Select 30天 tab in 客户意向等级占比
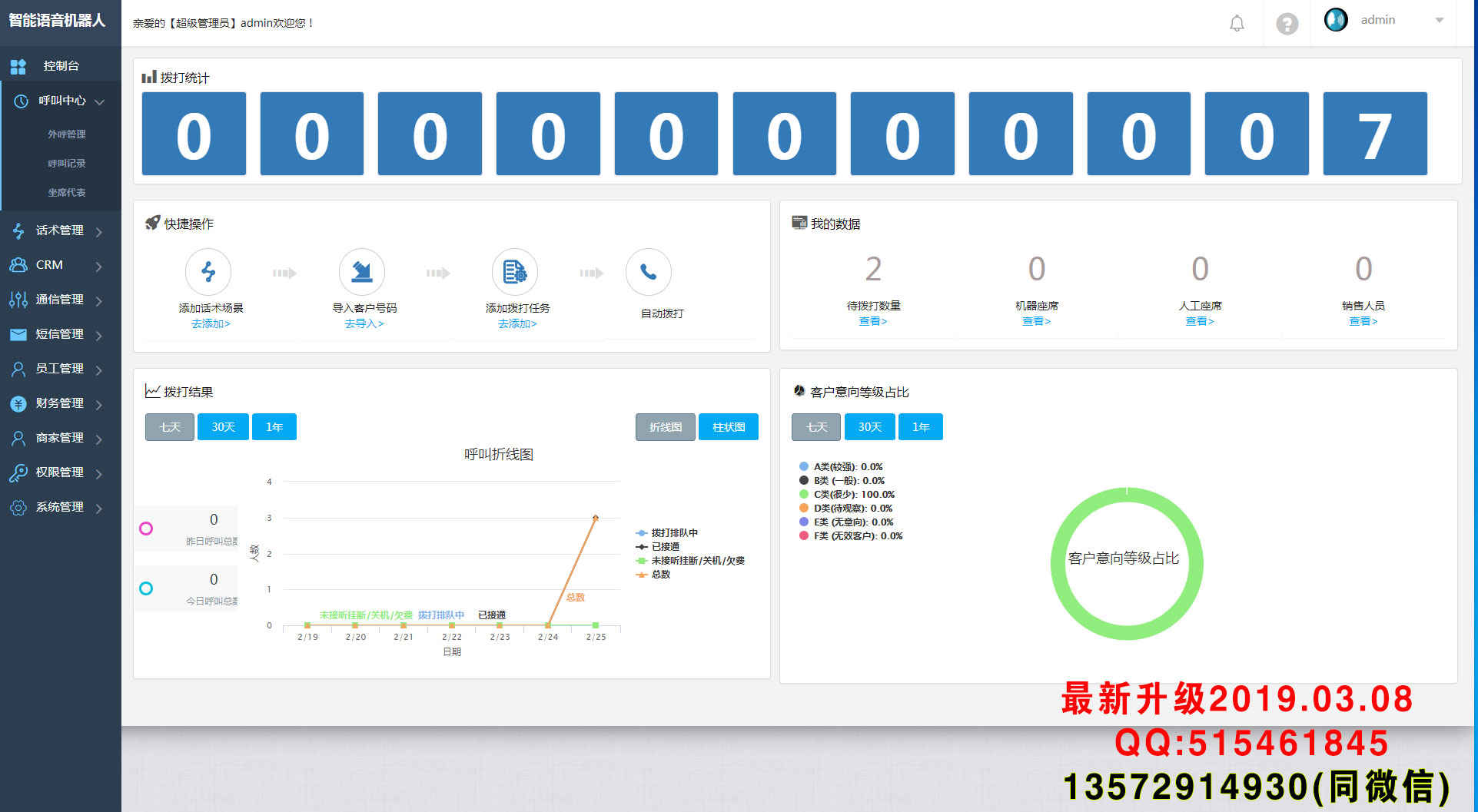The width and height of the screenshot is (1478, 812). pyautogui.click(x=869, y=427)
